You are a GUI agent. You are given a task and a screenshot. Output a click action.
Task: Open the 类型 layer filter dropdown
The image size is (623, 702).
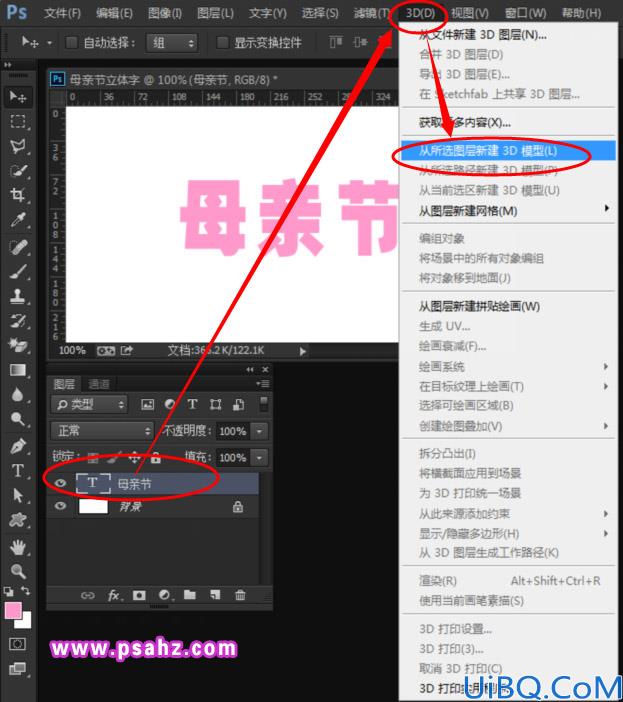(89, 405)
